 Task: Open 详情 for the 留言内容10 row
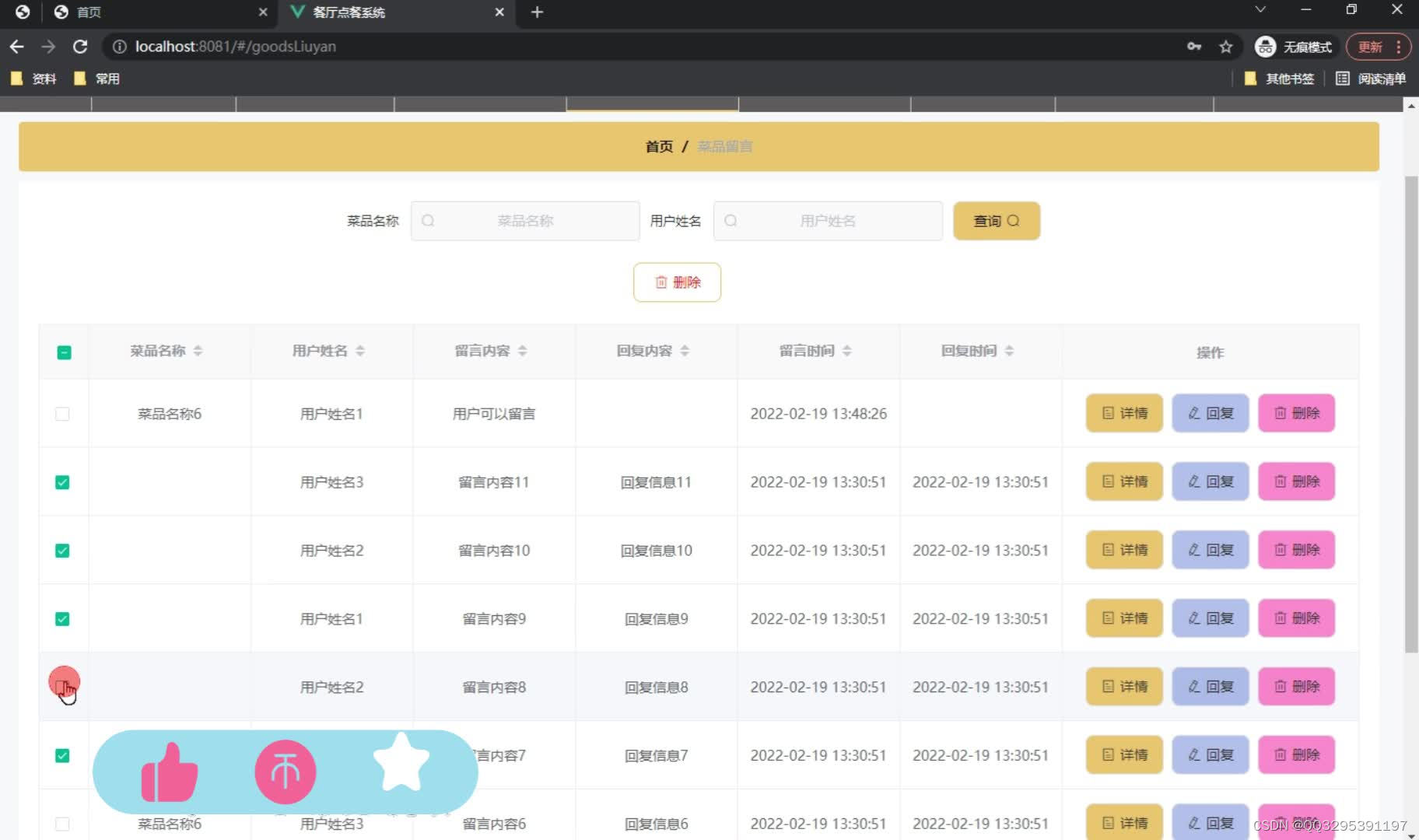[x=1124, y=550]
